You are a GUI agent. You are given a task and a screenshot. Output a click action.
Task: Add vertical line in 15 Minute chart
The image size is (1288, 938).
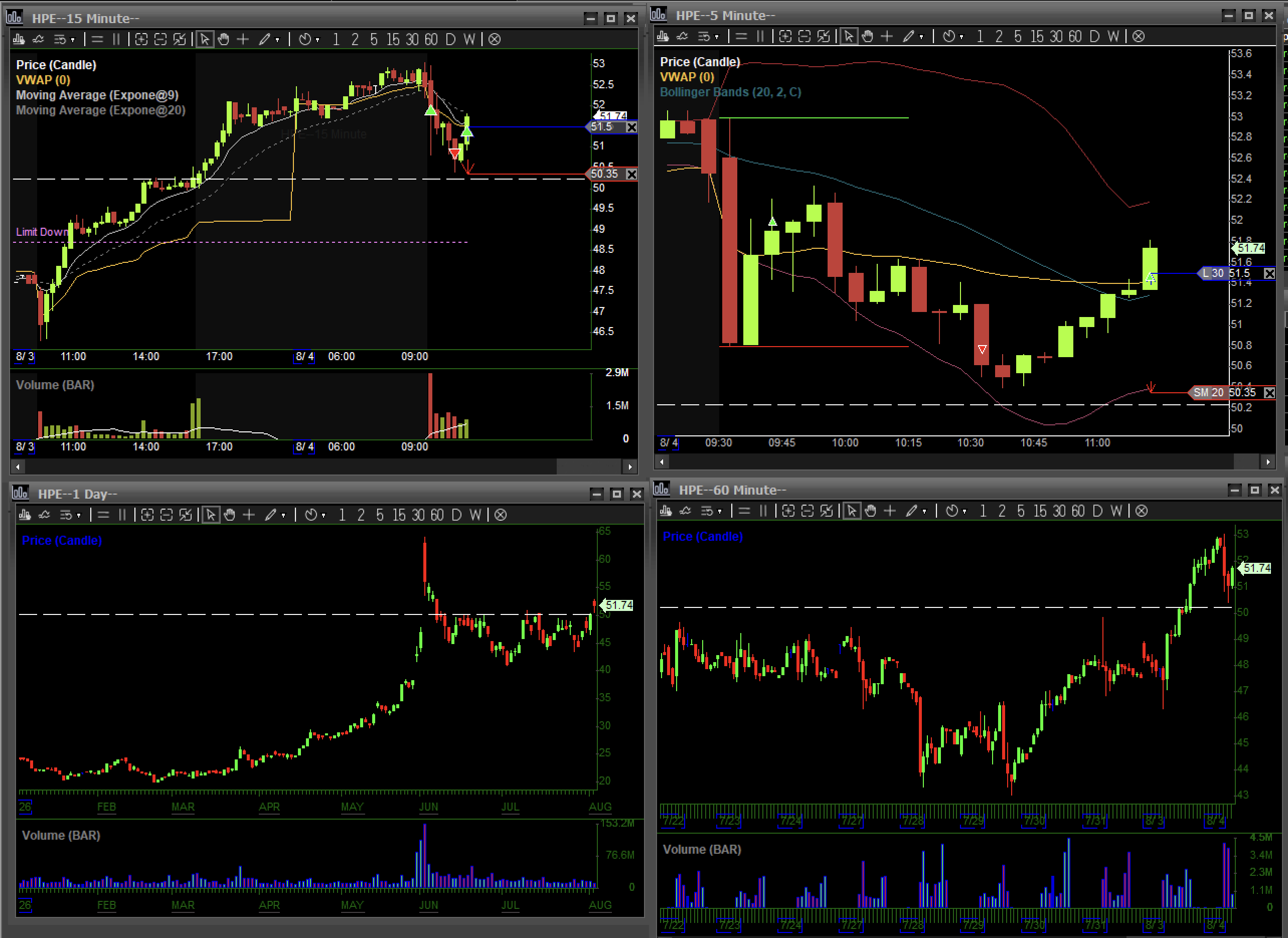pyautogui.click(x=116, y=39)
